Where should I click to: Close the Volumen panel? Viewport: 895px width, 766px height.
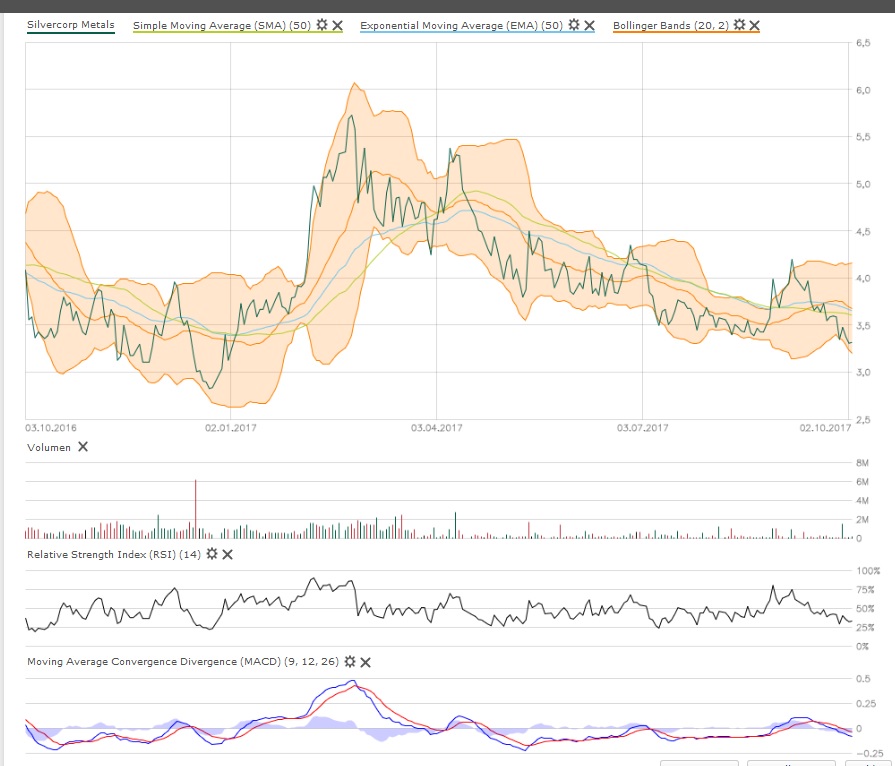(x=83, y=447)
